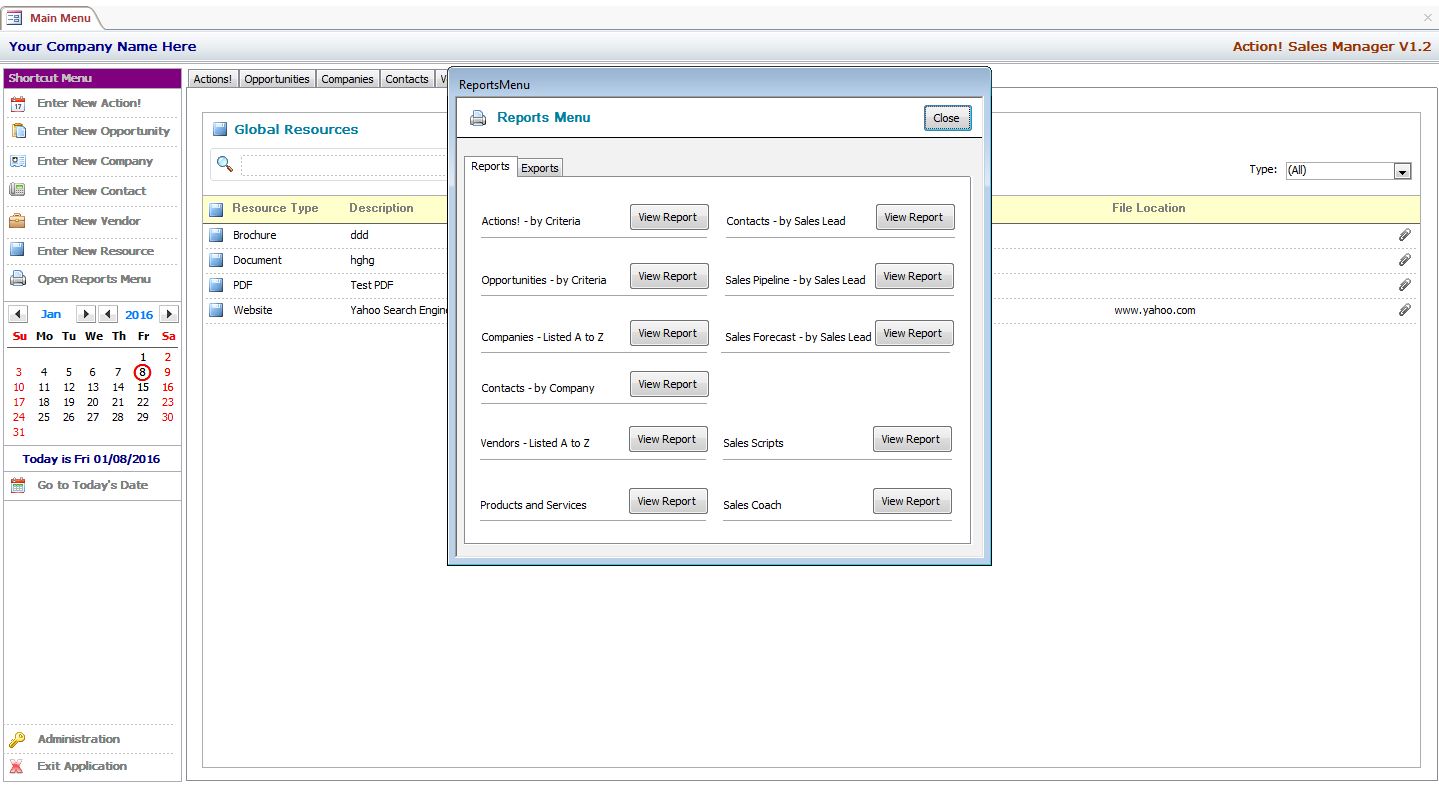
Task: Click the Enter New Opportunity icon
Action: click(18, 131)
